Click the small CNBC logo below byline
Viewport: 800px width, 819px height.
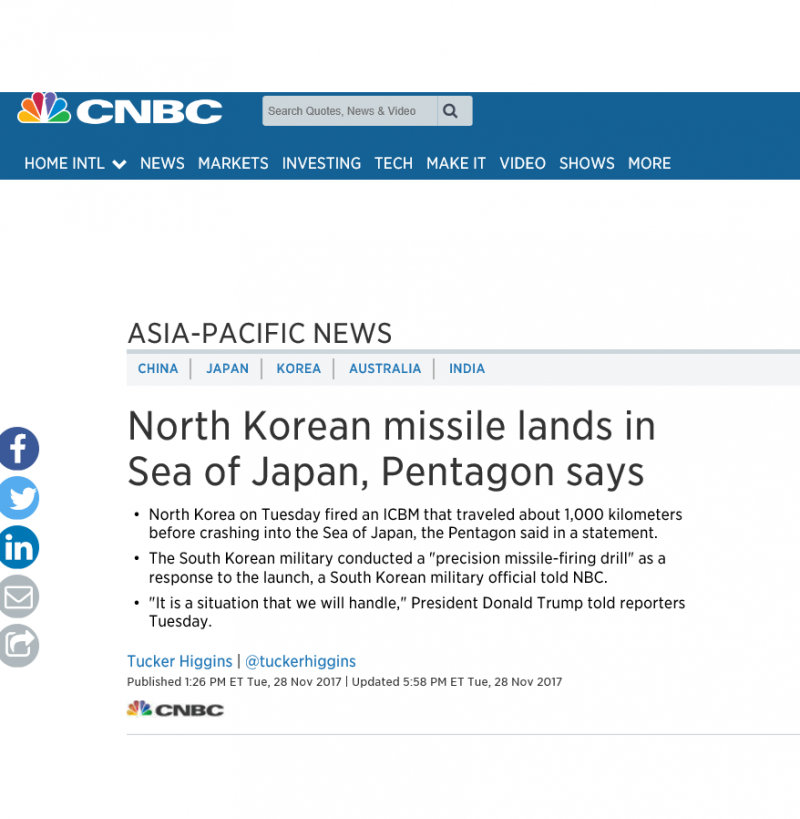point(175,709)
